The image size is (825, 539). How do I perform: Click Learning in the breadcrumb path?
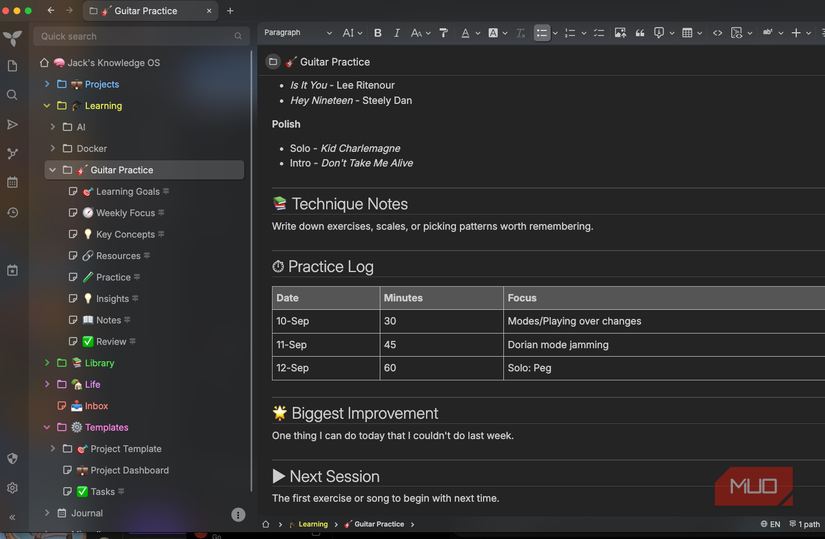tap(313, 524)
